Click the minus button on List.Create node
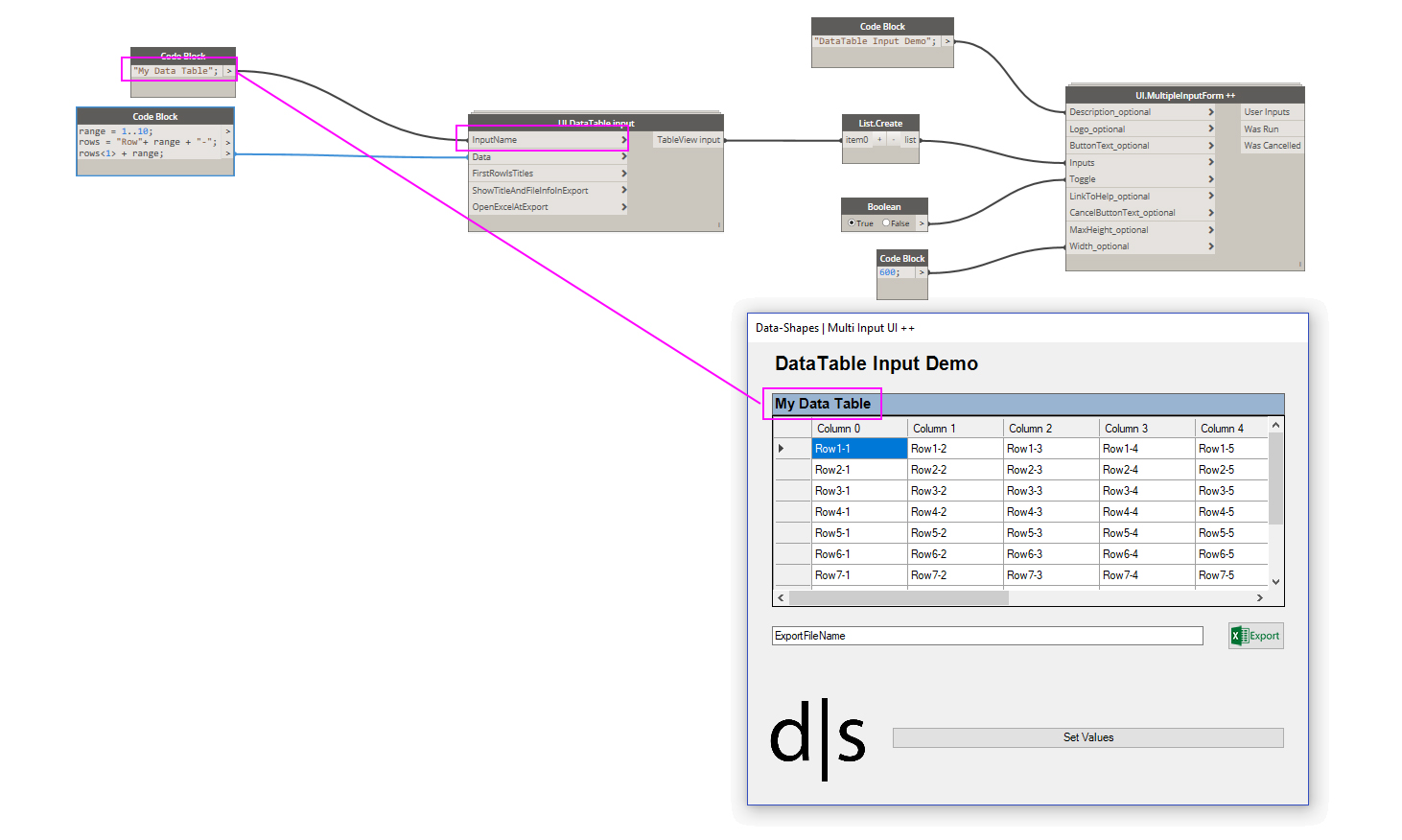Image resolution: width=1402 pixels, height=840 pixels. [894, 140]
